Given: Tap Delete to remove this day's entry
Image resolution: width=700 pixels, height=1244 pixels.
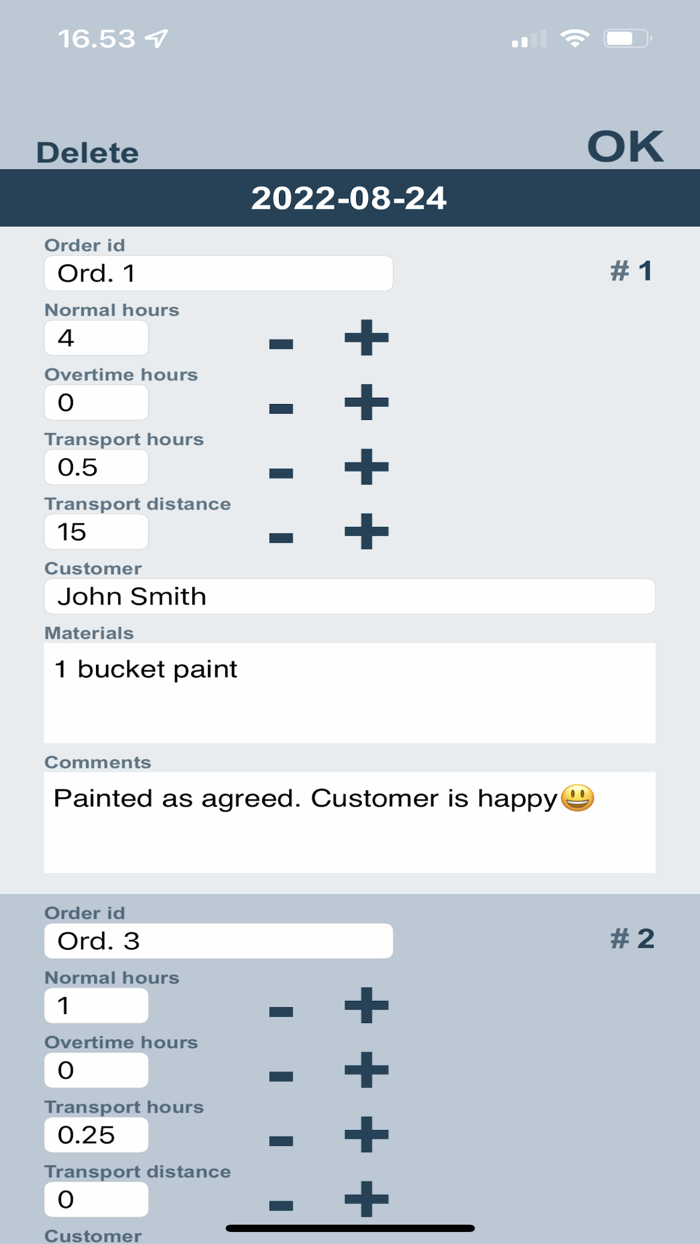Looking at the screenshot, I should click(86, 152).
